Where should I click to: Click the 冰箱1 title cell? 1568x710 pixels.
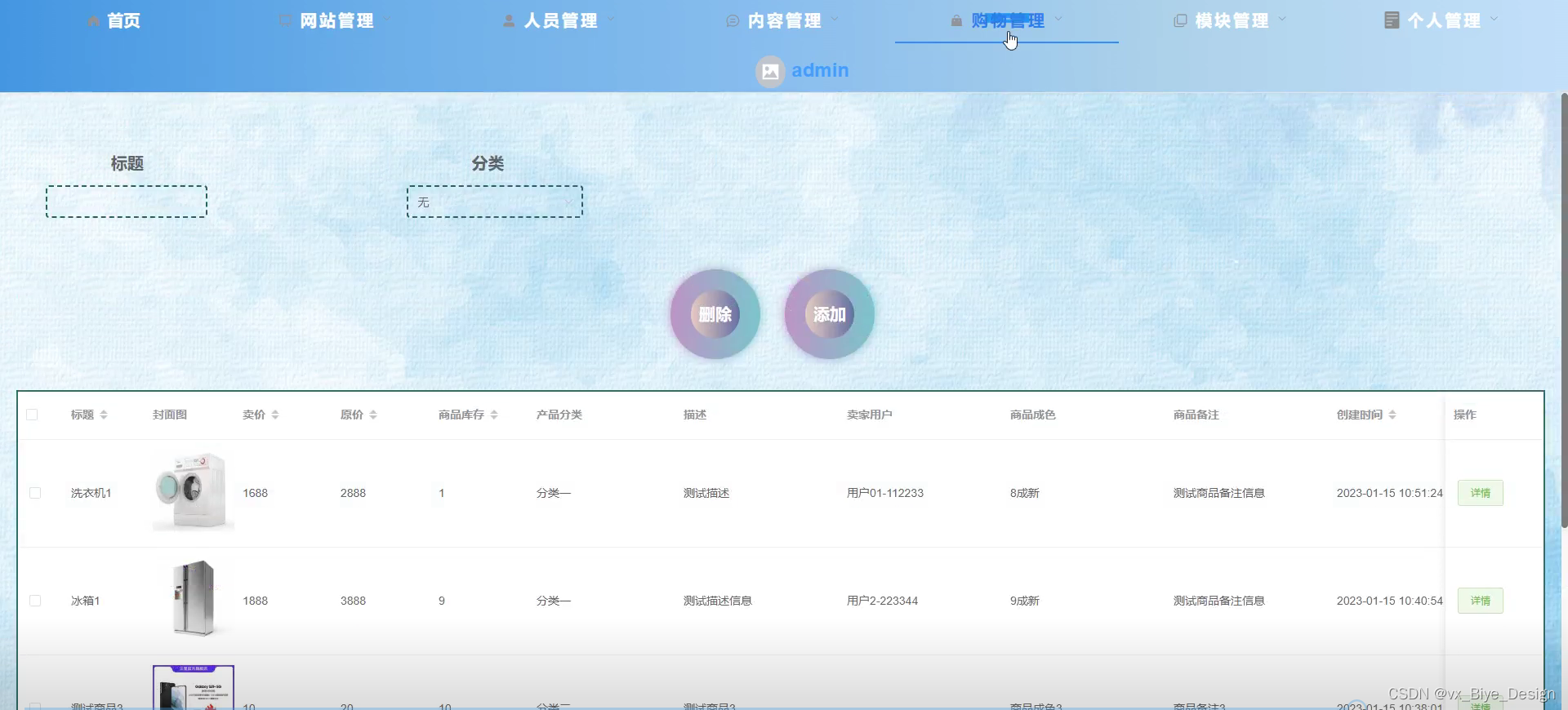[86, 601]
